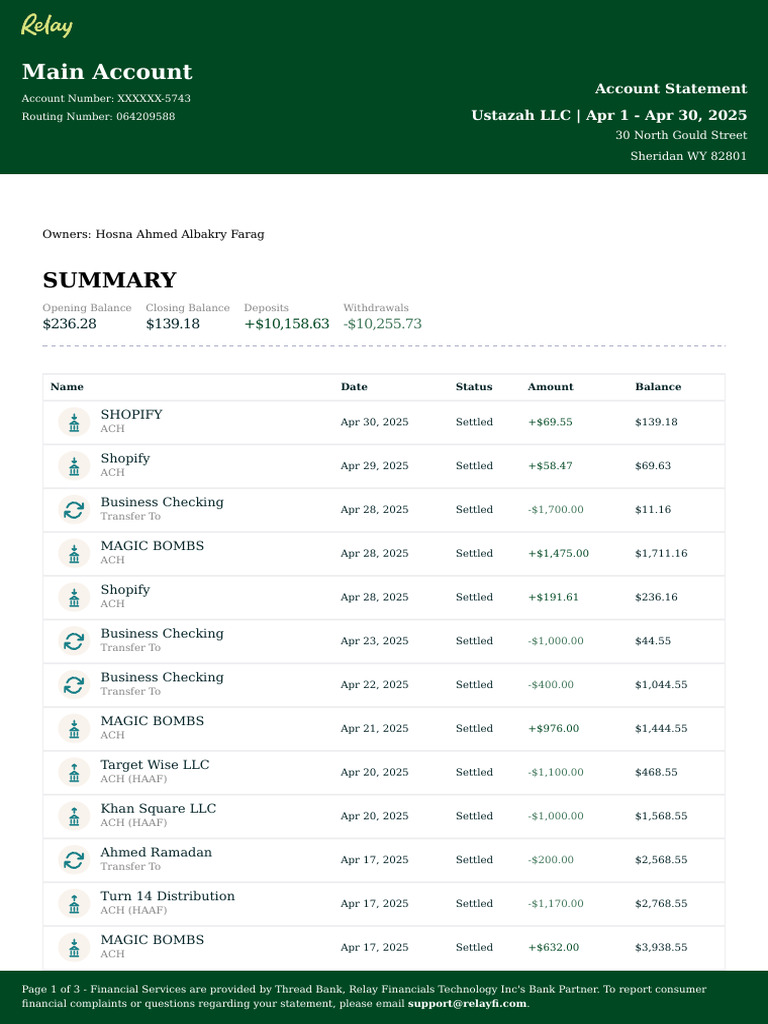Select the Sheridan WY 82801 line
The height and width of the screenshot is (1024, 768).
688,156
